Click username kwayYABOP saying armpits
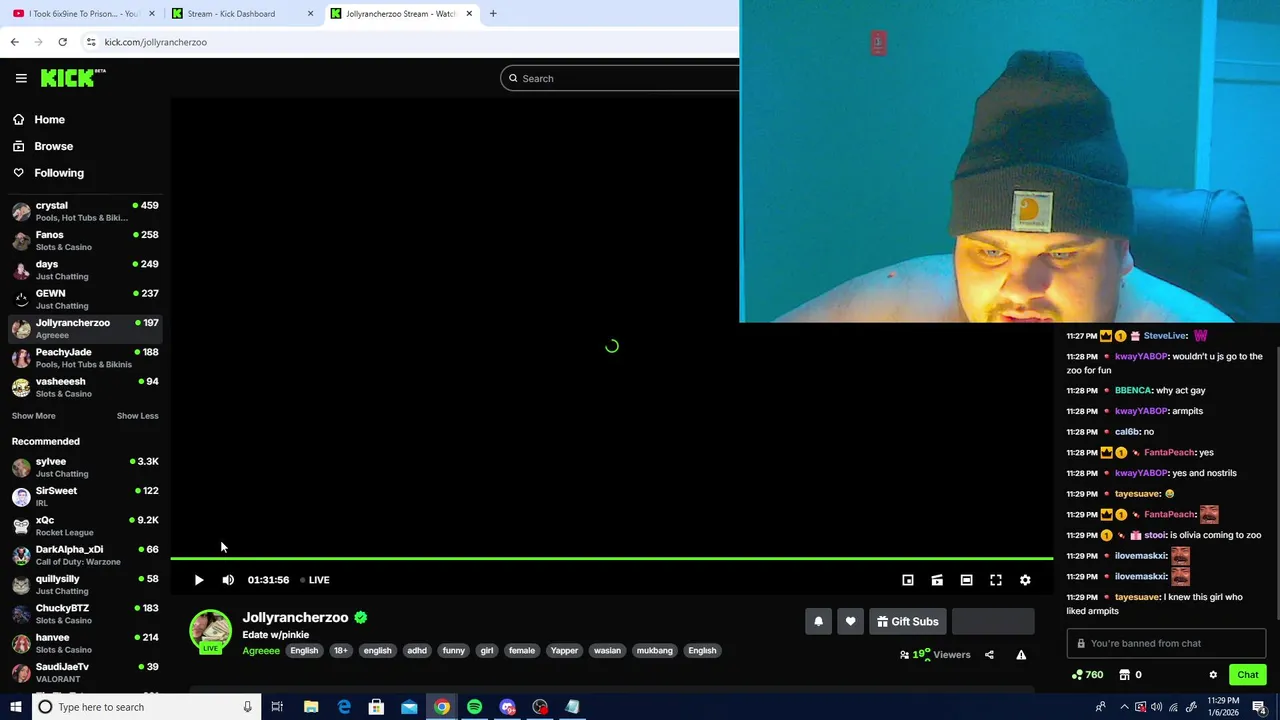 coord(1140,411)
